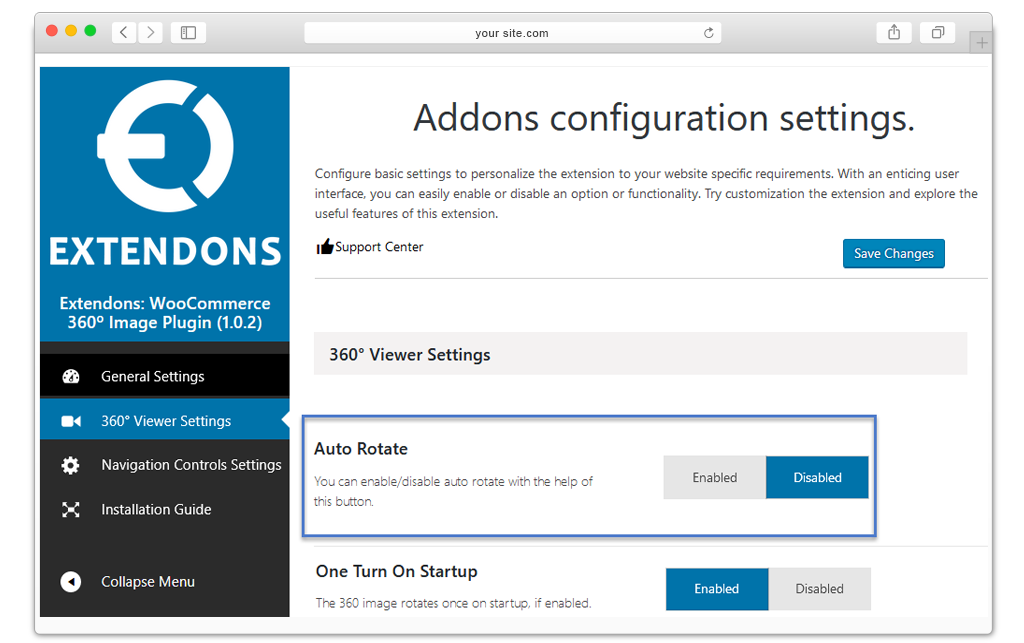
Task: Toggle the browser sidebar icon
Action: coord(188,32)
